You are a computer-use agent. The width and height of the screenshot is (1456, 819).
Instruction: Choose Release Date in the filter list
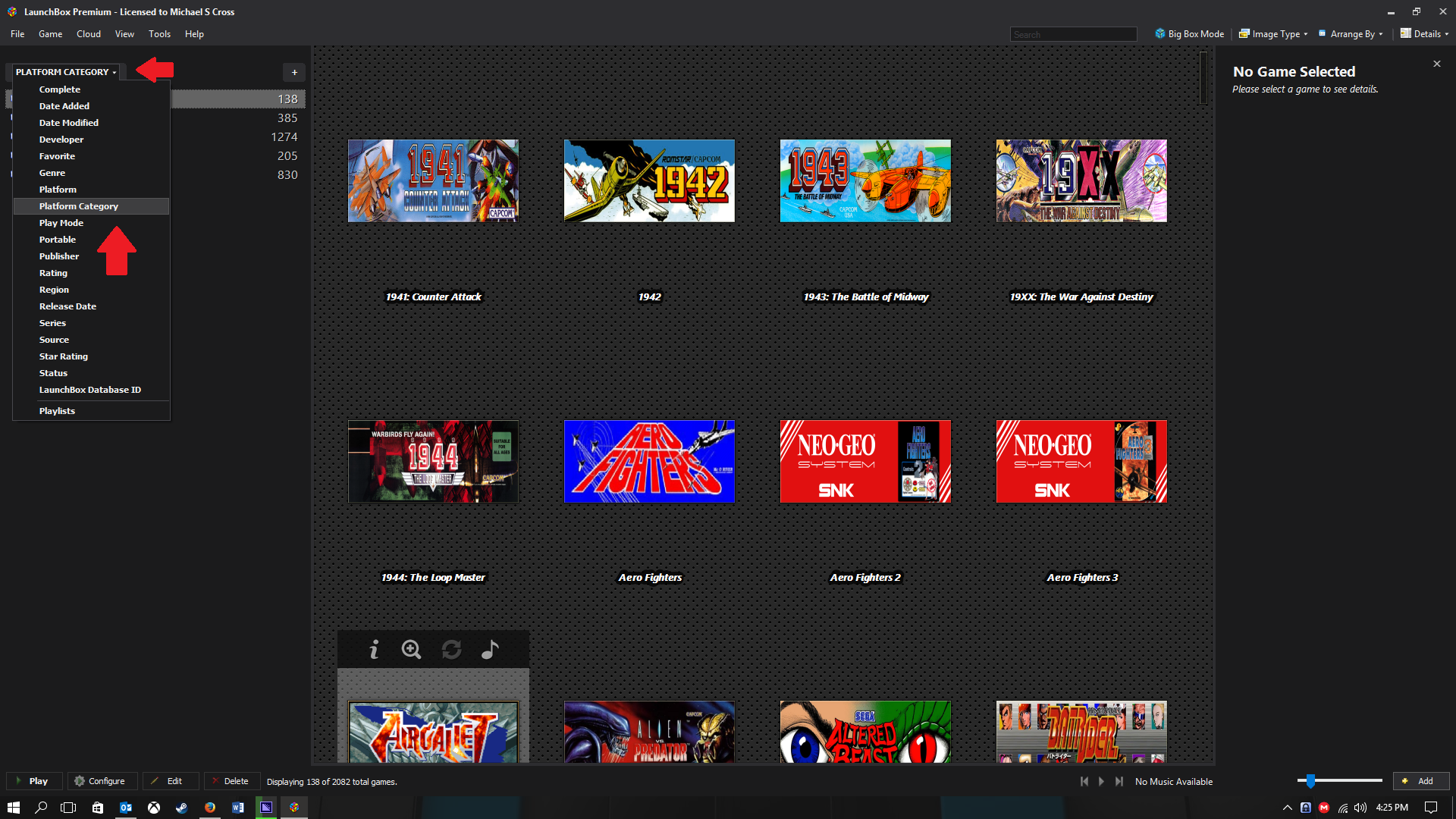(91, 306)
